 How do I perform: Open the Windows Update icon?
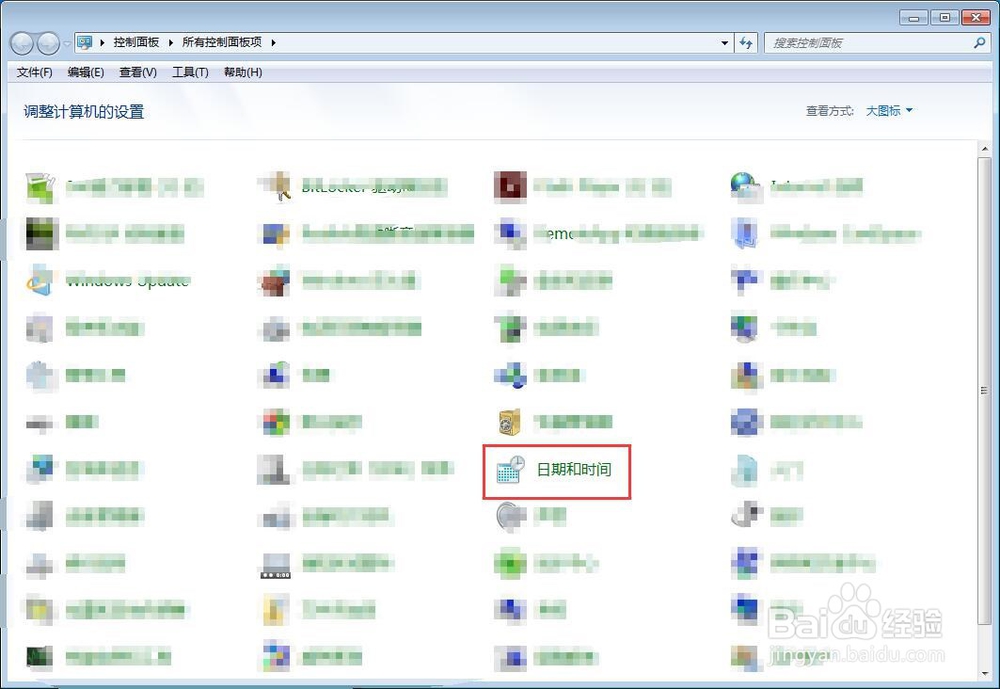pos(40,281)
